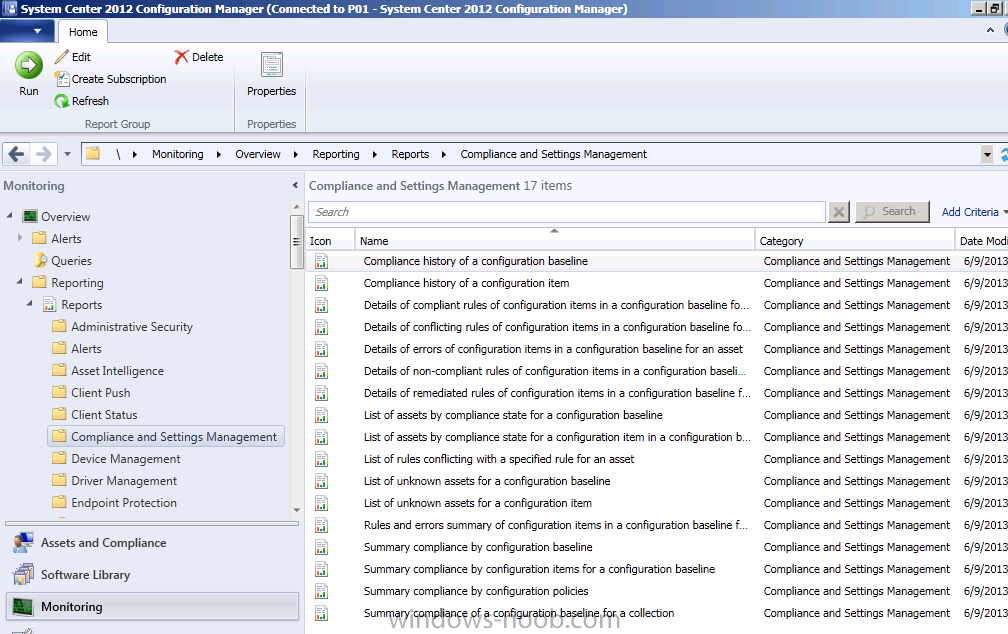Sort by the Name column header
This screenshot has width=1008, height=634.
click(555, 240)
